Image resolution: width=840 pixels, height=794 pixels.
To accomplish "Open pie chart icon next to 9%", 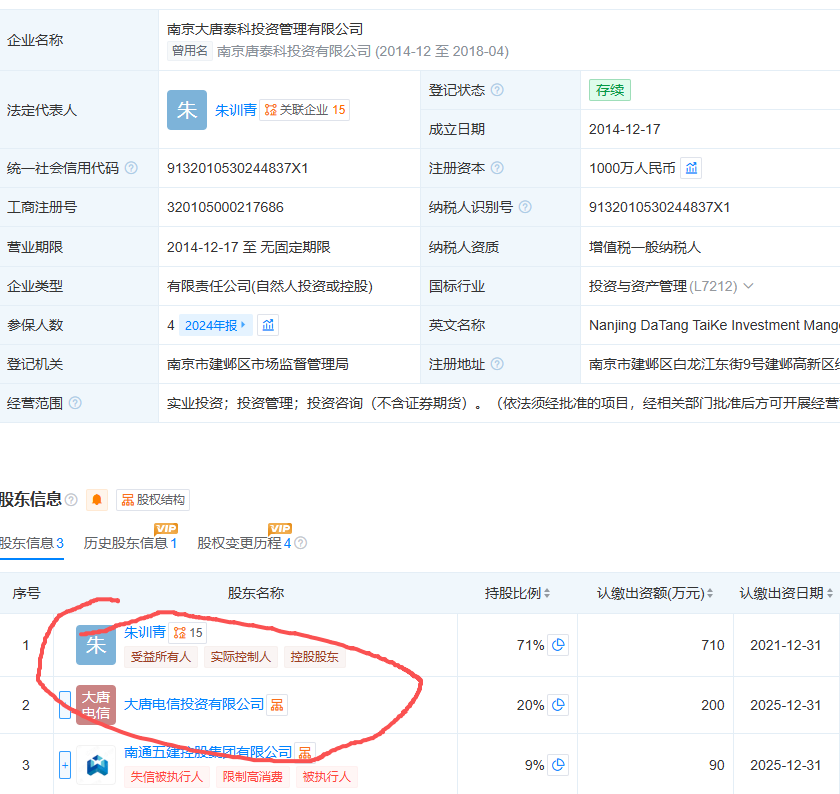I will (x=558, y=765).
